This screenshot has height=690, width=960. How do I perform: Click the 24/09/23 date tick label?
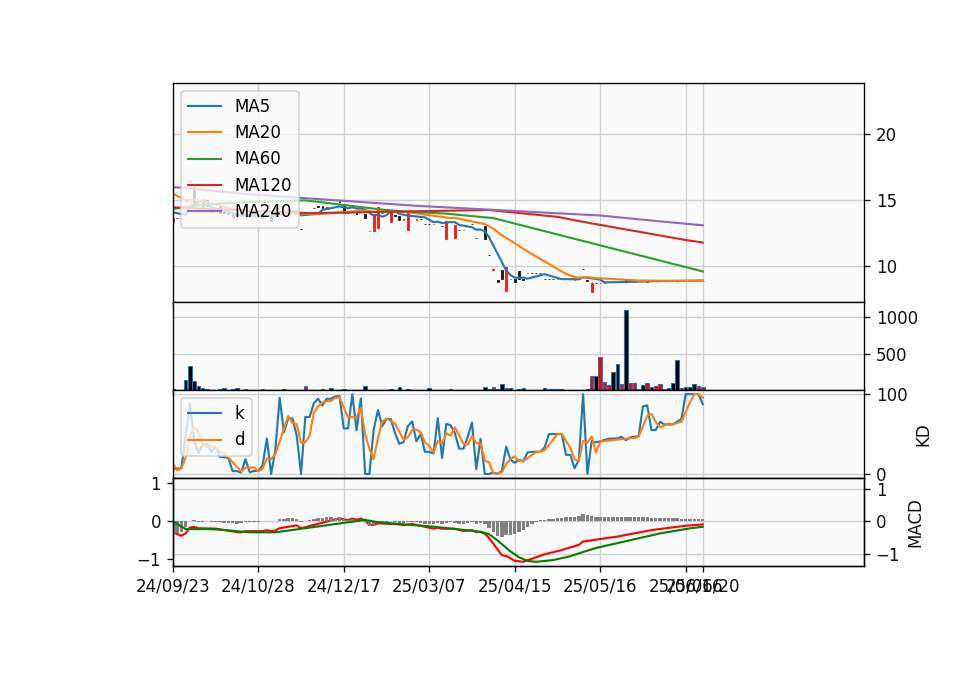point(173,586)
